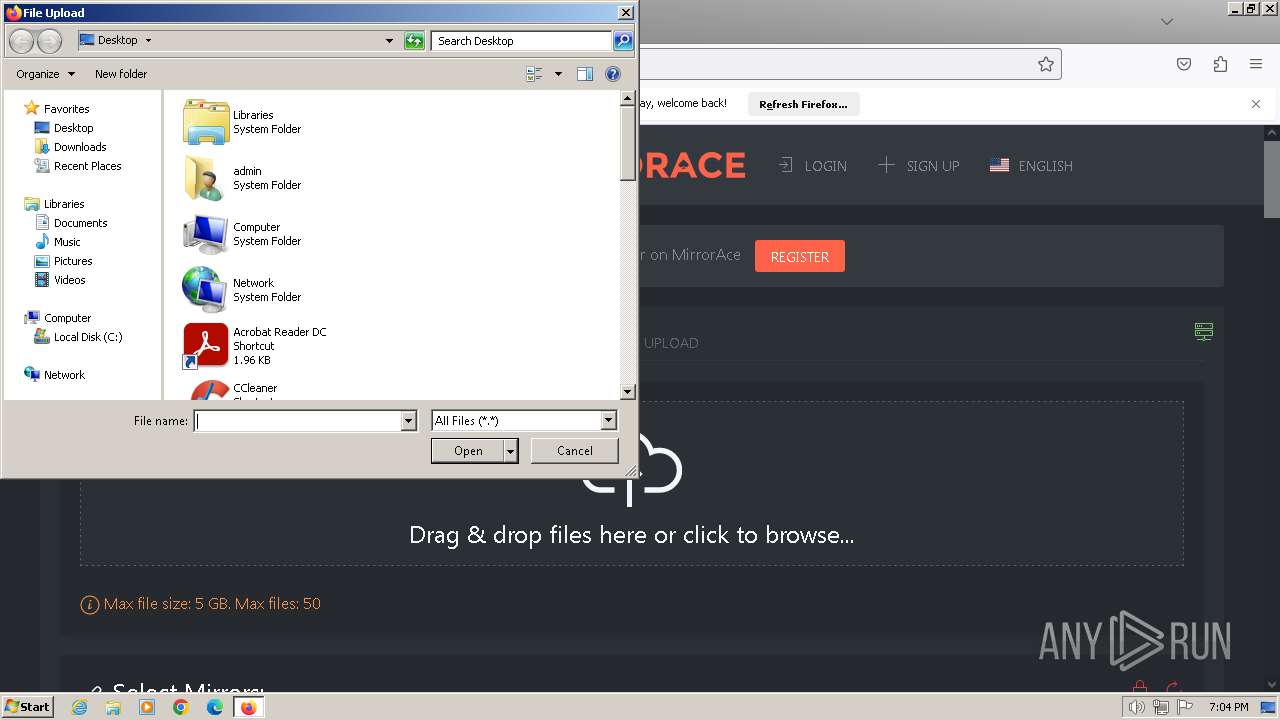Click the drag & drop files upload area
The height and width of the screenshot is (720, 1280).
tap(632, 484)
